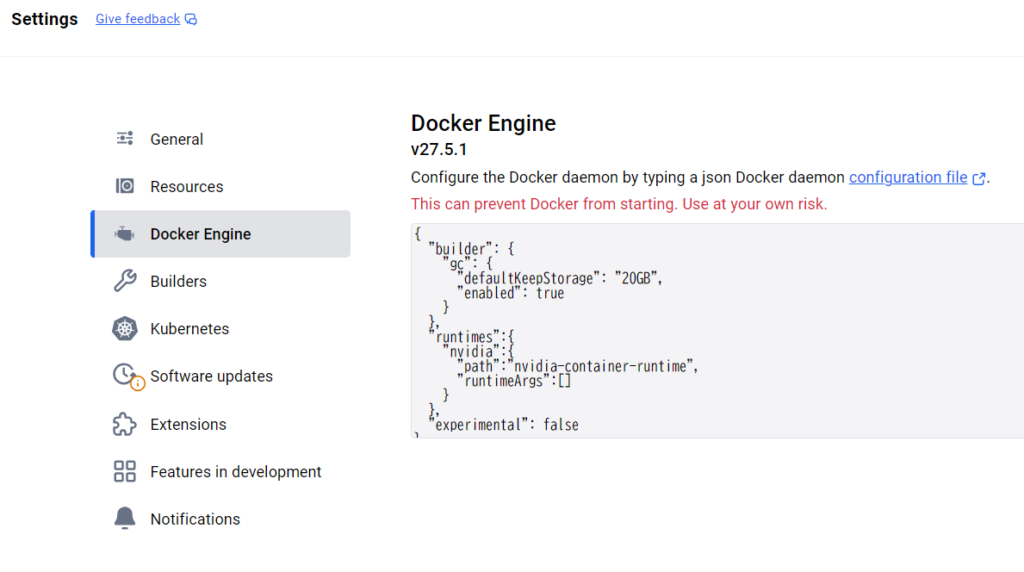Click the external link icon after configuration file
This screenshot has width=1024, height=572.
pos(979,179)
